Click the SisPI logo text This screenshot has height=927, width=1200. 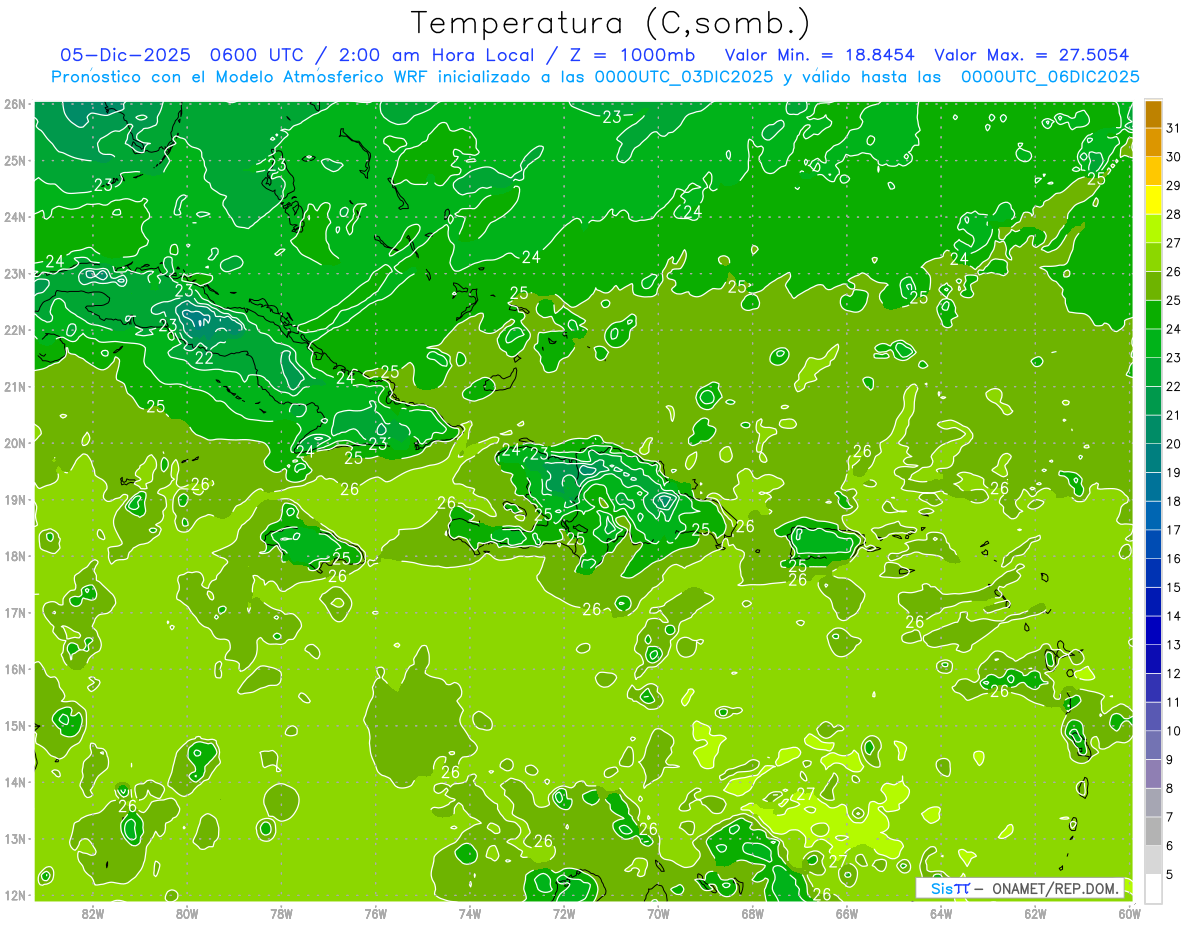pos(949,888)
